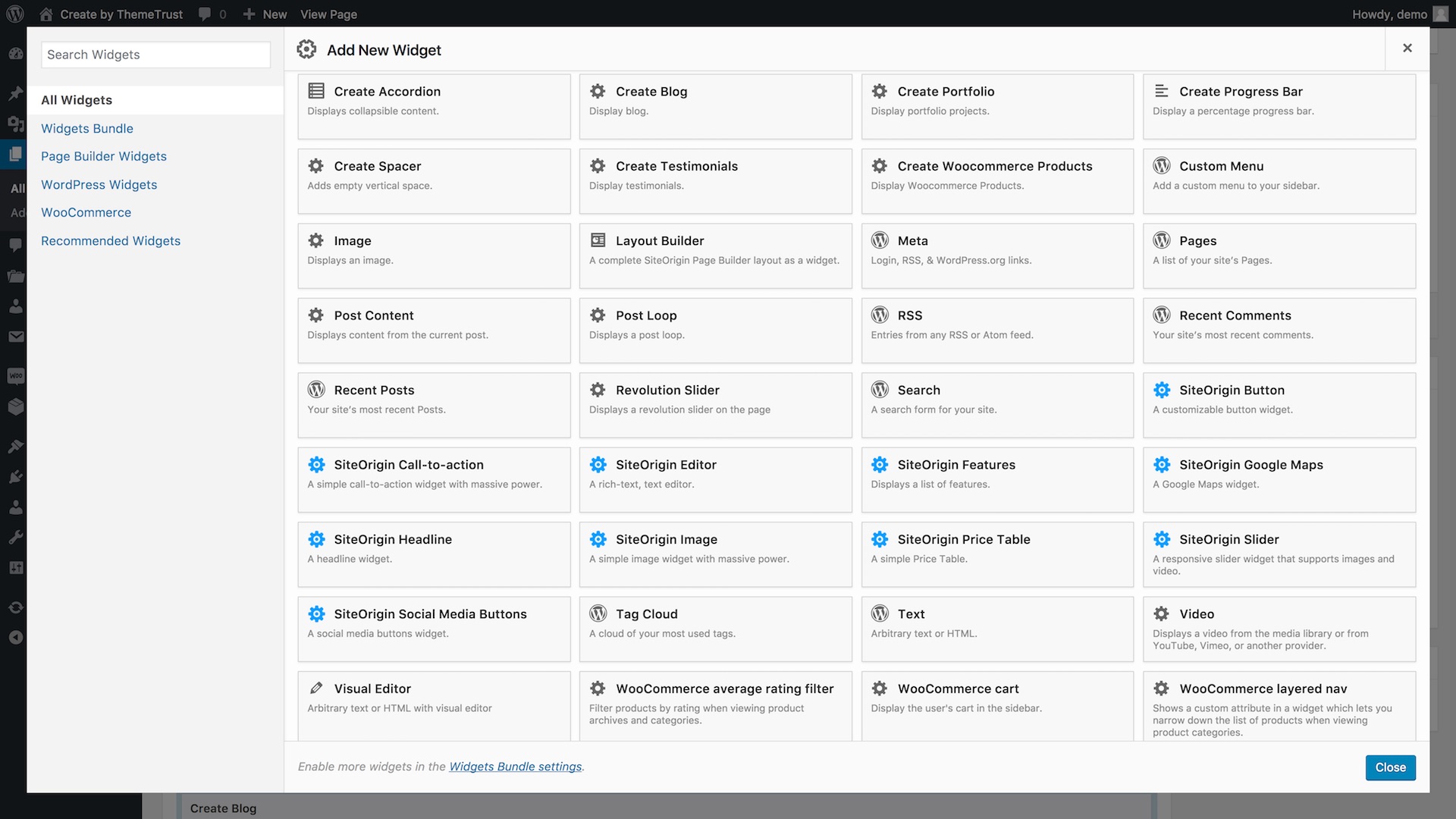Click the RSS widget WordPress icon
Image resolution: width=1456 pixels, height=819 pixels.
tap(880, 315)
